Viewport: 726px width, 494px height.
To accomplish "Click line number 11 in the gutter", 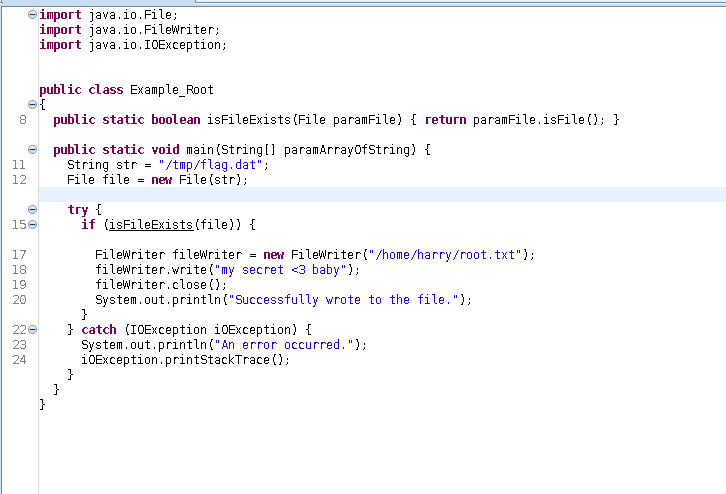I will (x=19, y=165).
